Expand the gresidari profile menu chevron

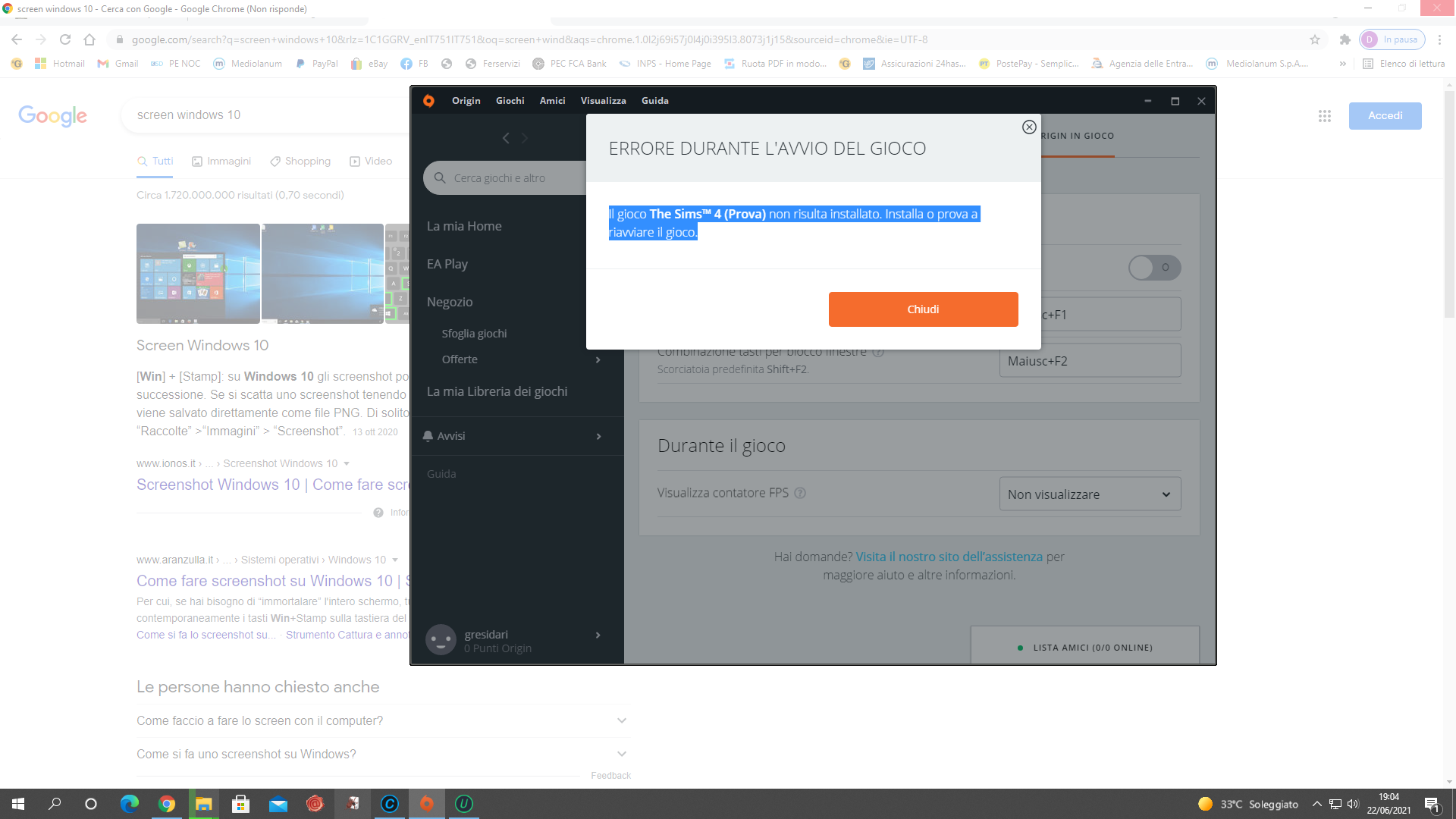[x=598, y=635]
